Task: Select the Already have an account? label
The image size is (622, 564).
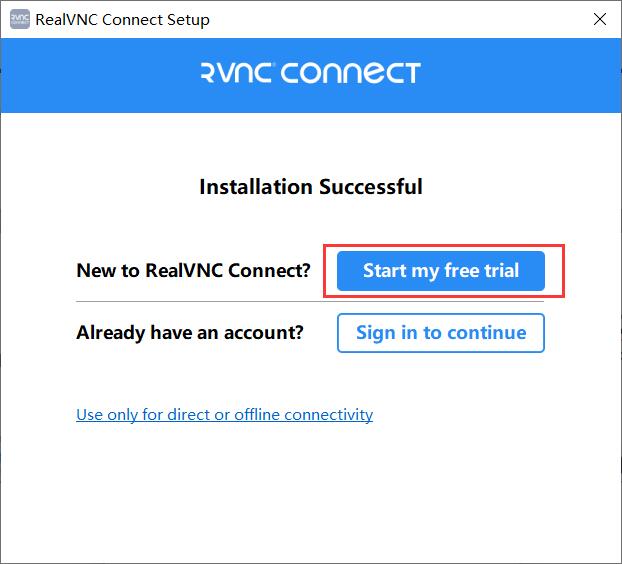Action: (190, 332)
